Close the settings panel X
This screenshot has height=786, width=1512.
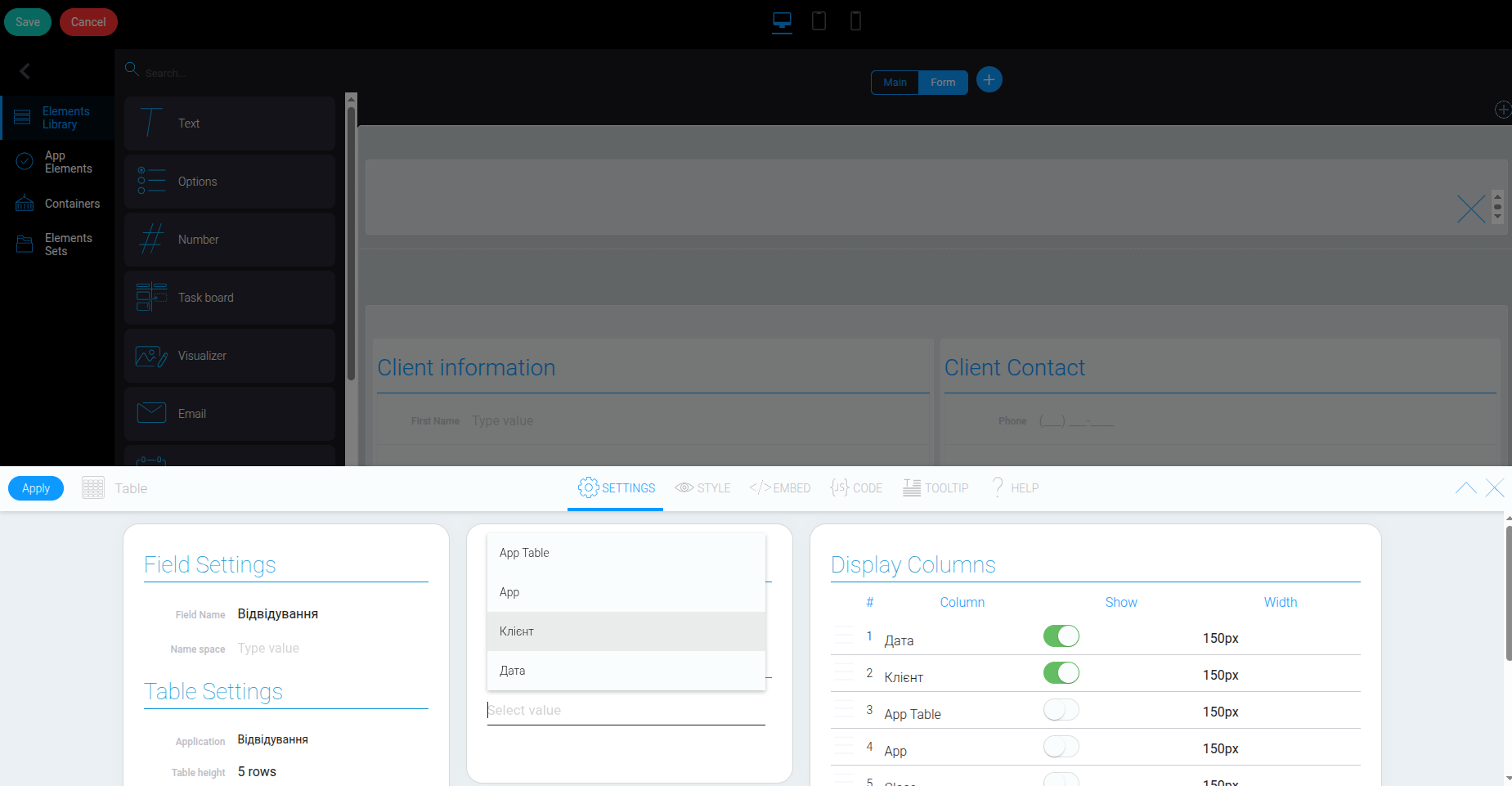[x=1495, y=488]
